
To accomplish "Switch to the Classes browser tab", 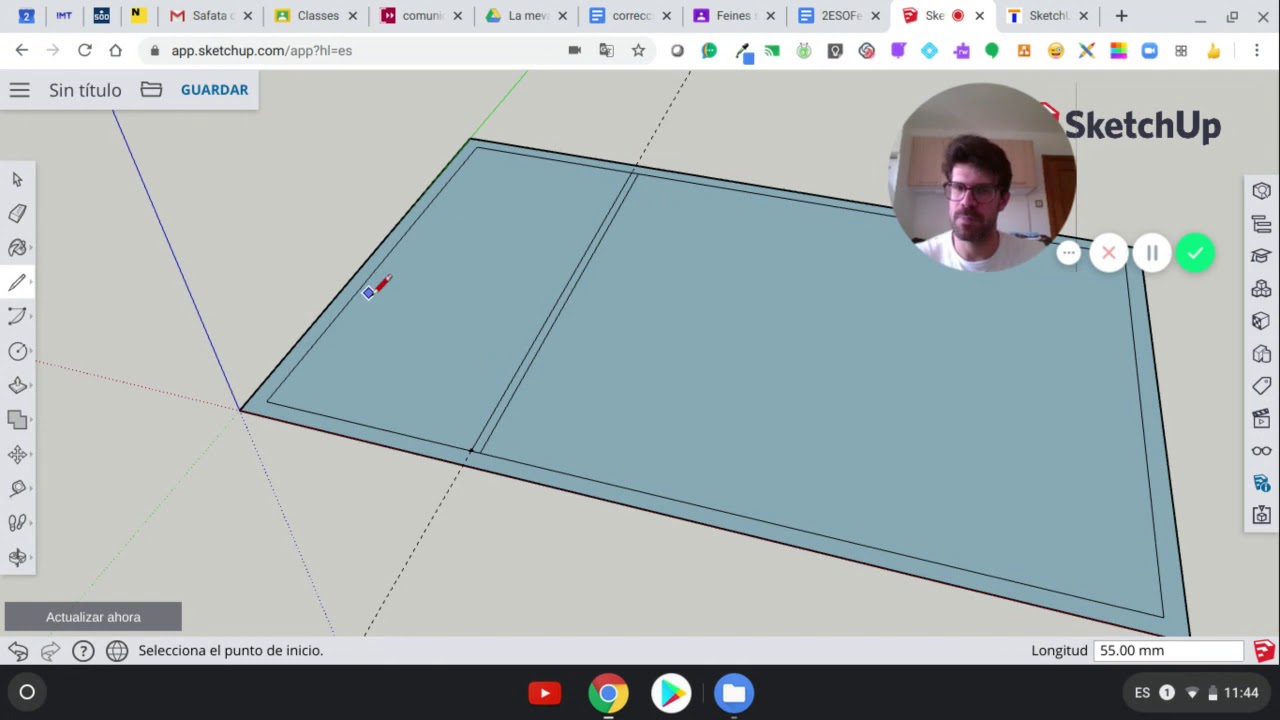I will pos(316,16).
